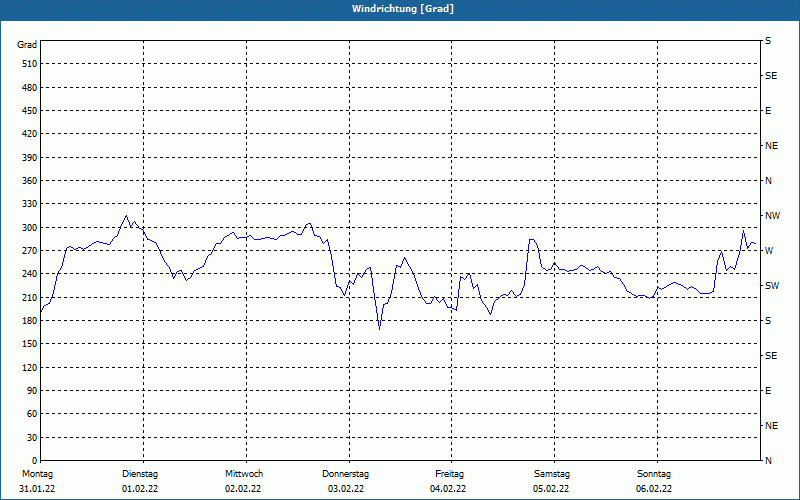Click the 360 degree axis label
Viewport: 800px width, 500px height.
30,181
